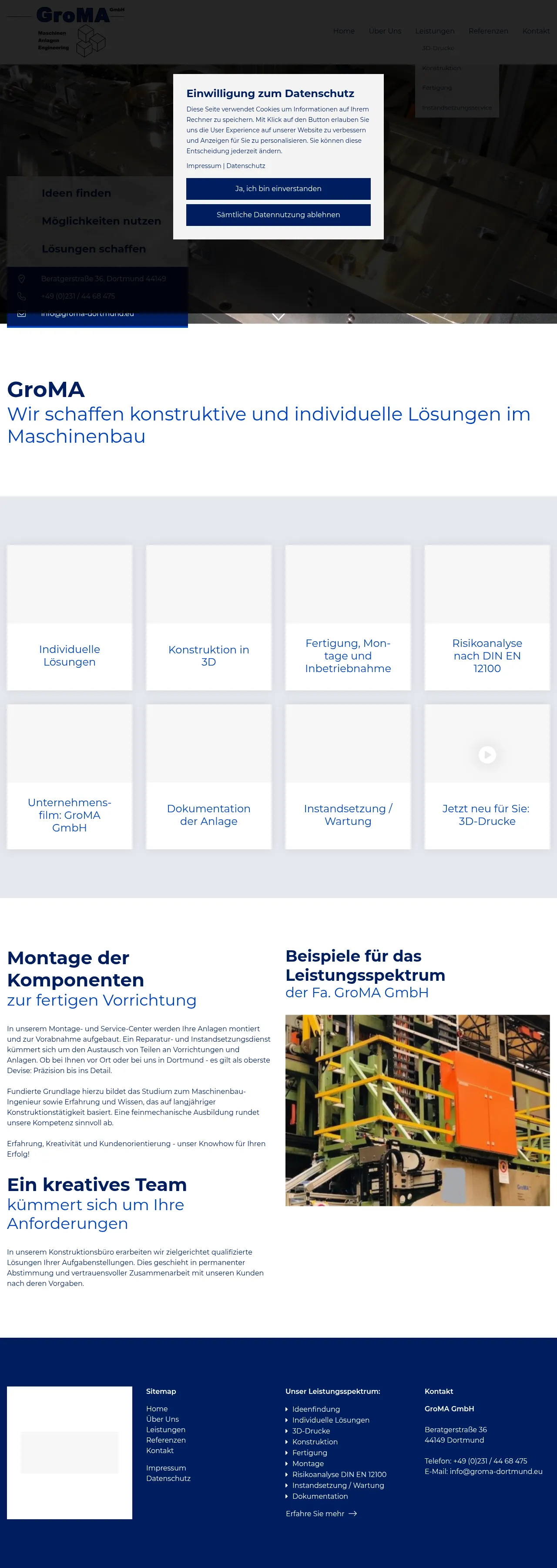This screenshot has height=1568, width=557.
Task: Decline with 'Sämtliche Datennutzung ablehnen'
Action: tap(278, 215)
